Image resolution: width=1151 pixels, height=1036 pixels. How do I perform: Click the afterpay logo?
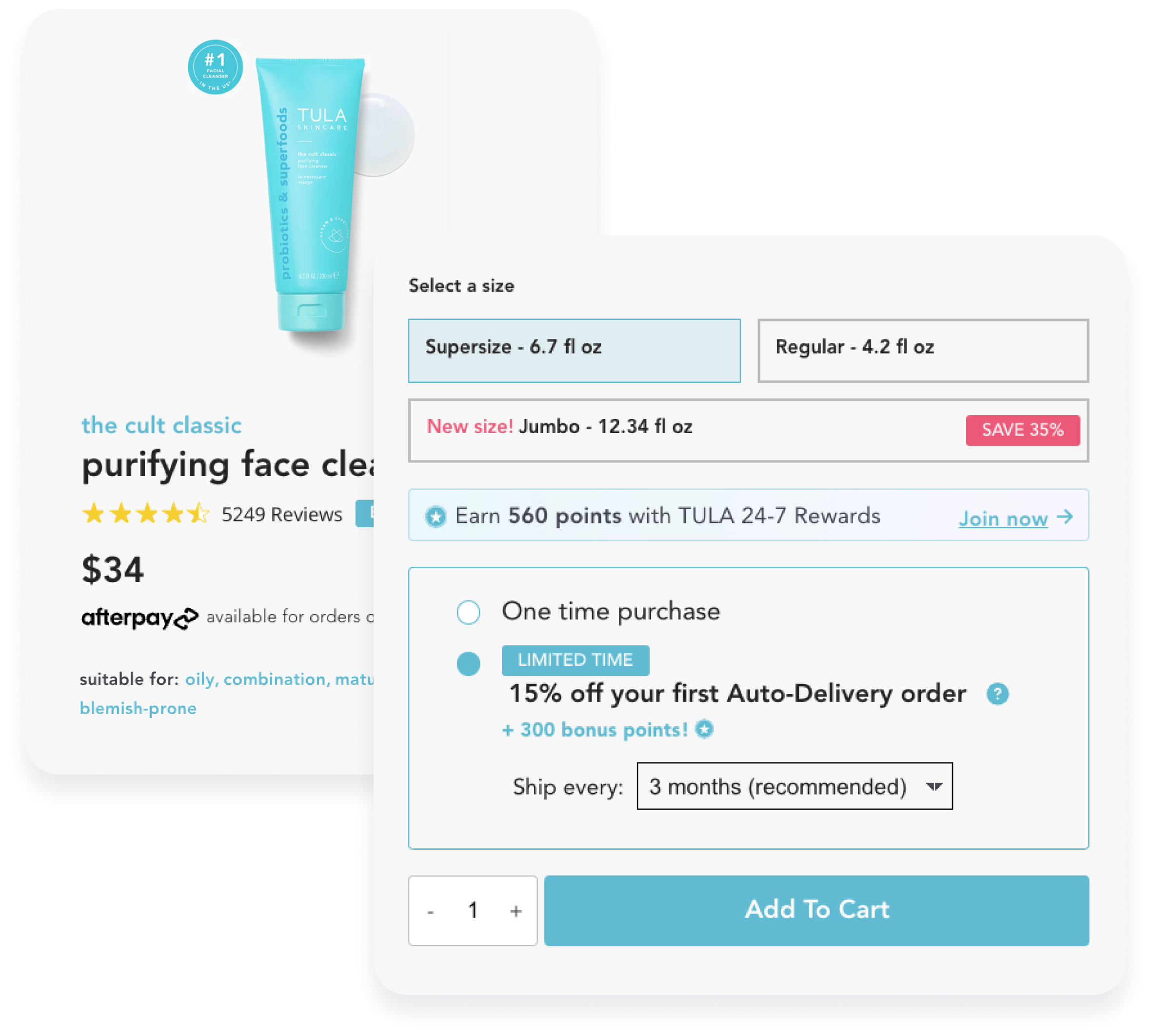tap(140, 618)
